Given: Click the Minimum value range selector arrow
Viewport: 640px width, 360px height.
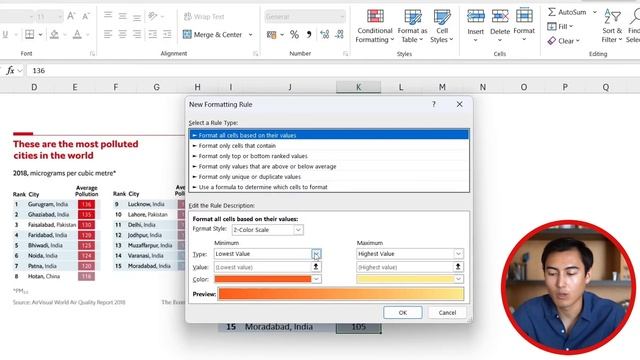Looking at the screenshot, I should point(316,267).
